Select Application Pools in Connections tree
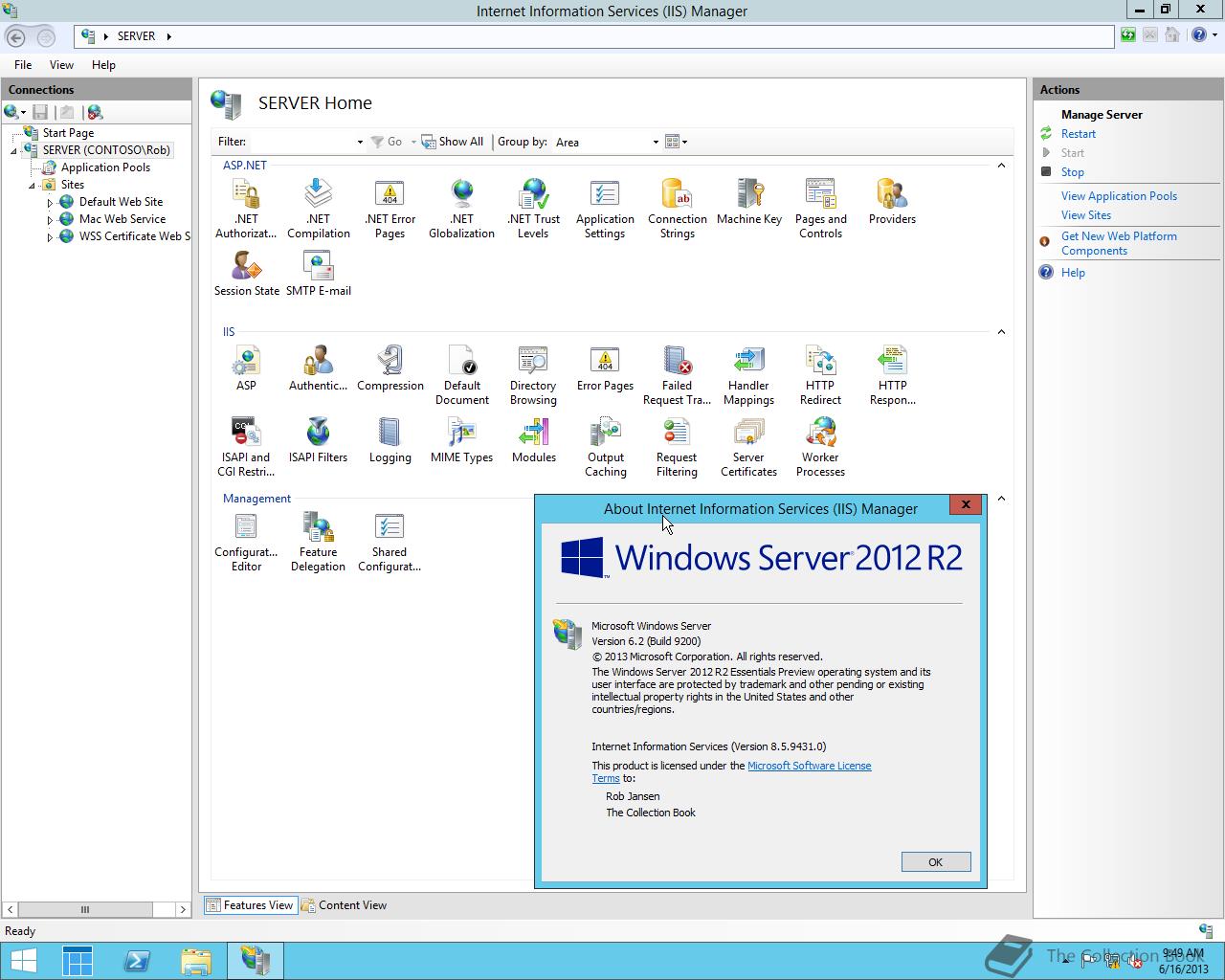Viewport: 1225px width, 980px height. [x=105, y=167]
